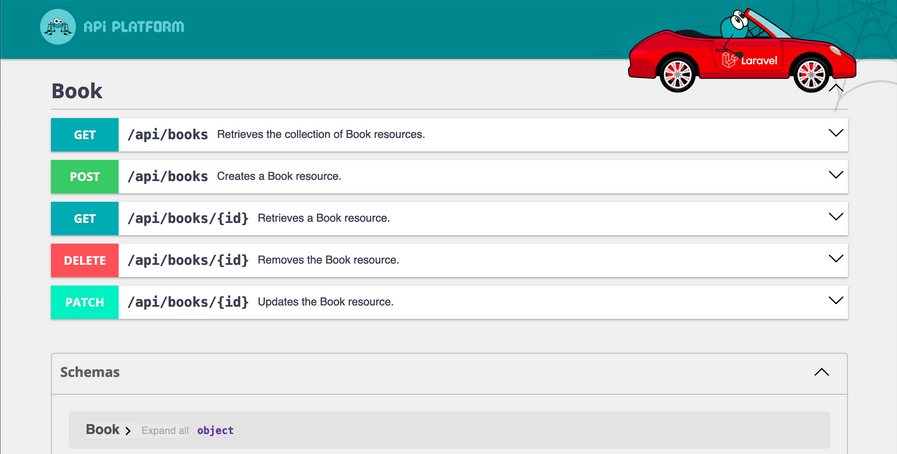
Task: Click the 'Removes the Book resource.' description
Action: click(x=328, y=260)
